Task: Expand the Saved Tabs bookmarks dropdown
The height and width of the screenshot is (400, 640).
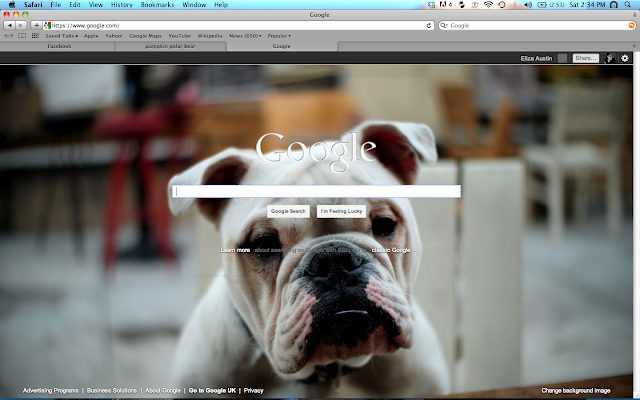Action: tap(62, 36)
